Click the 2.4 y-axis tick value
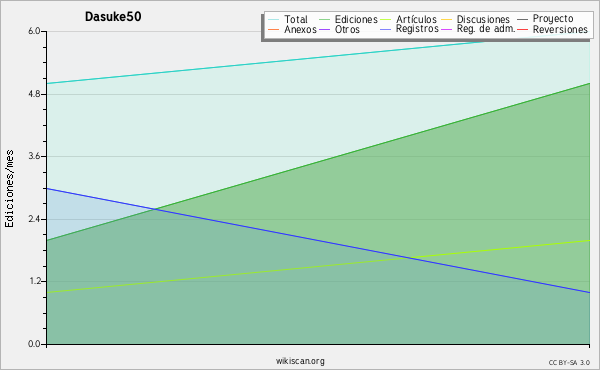Screen dimensions: 600x370 [x=34, y=219]
